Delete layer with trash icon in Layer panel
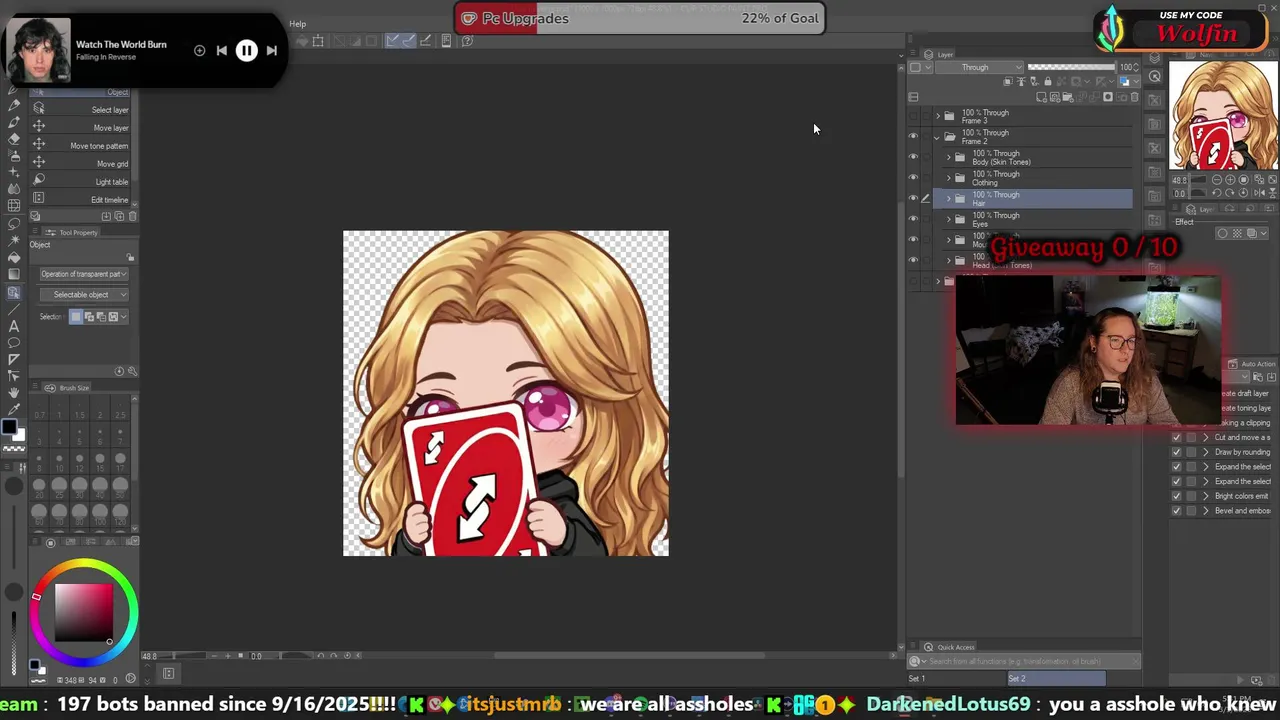 coord(1135,97)
